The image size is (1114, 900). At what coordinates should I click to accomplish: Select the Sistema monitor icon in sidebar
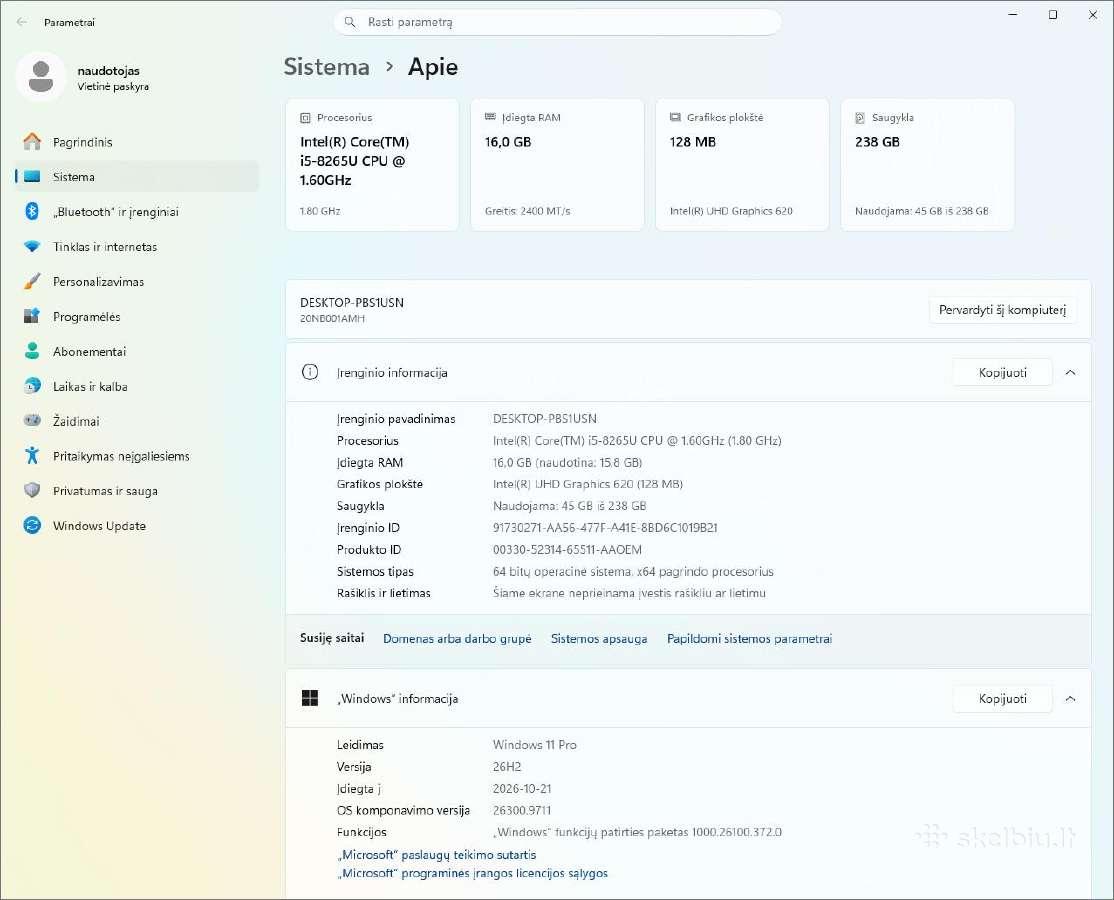point(32,176)
